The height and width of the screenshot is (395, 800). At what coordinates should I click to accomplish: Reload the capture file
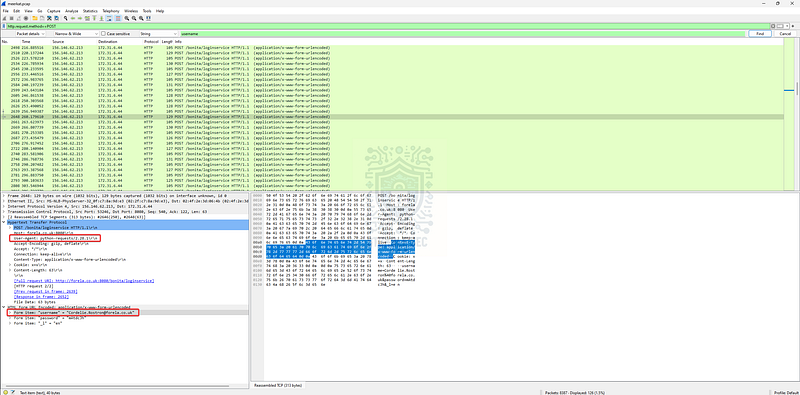coord(57,18)
